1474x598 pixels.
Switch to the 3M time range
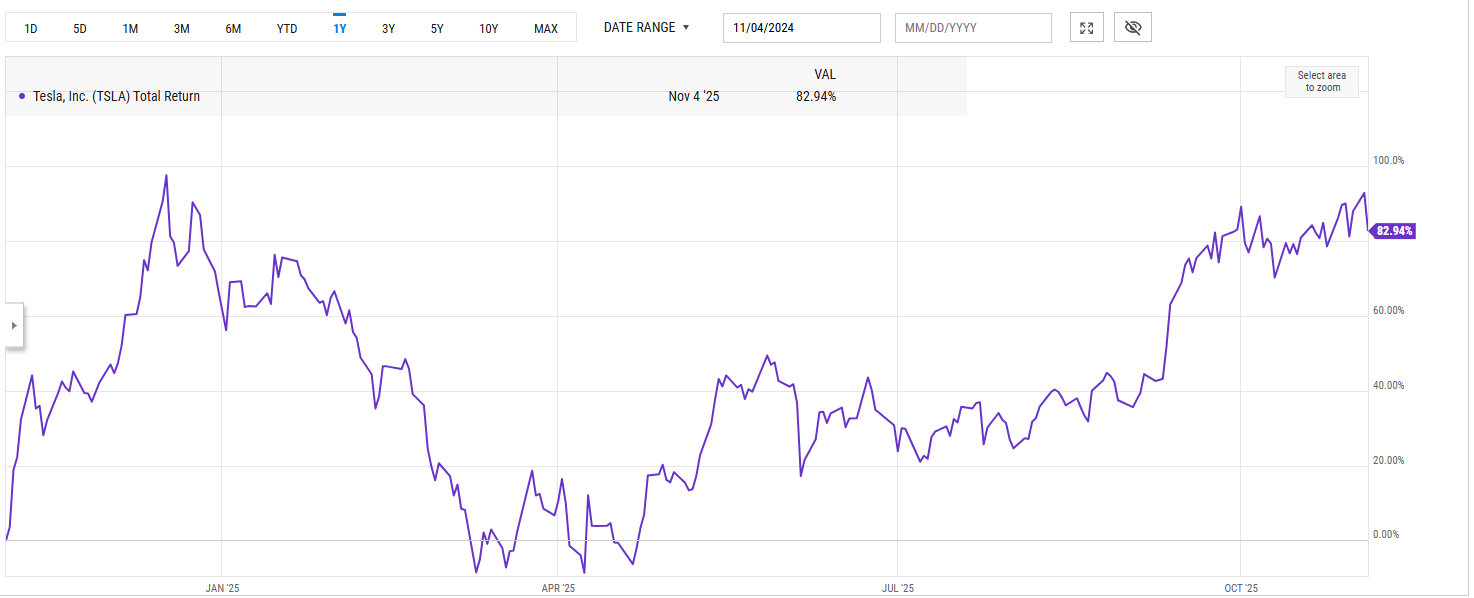pos(181,29)
